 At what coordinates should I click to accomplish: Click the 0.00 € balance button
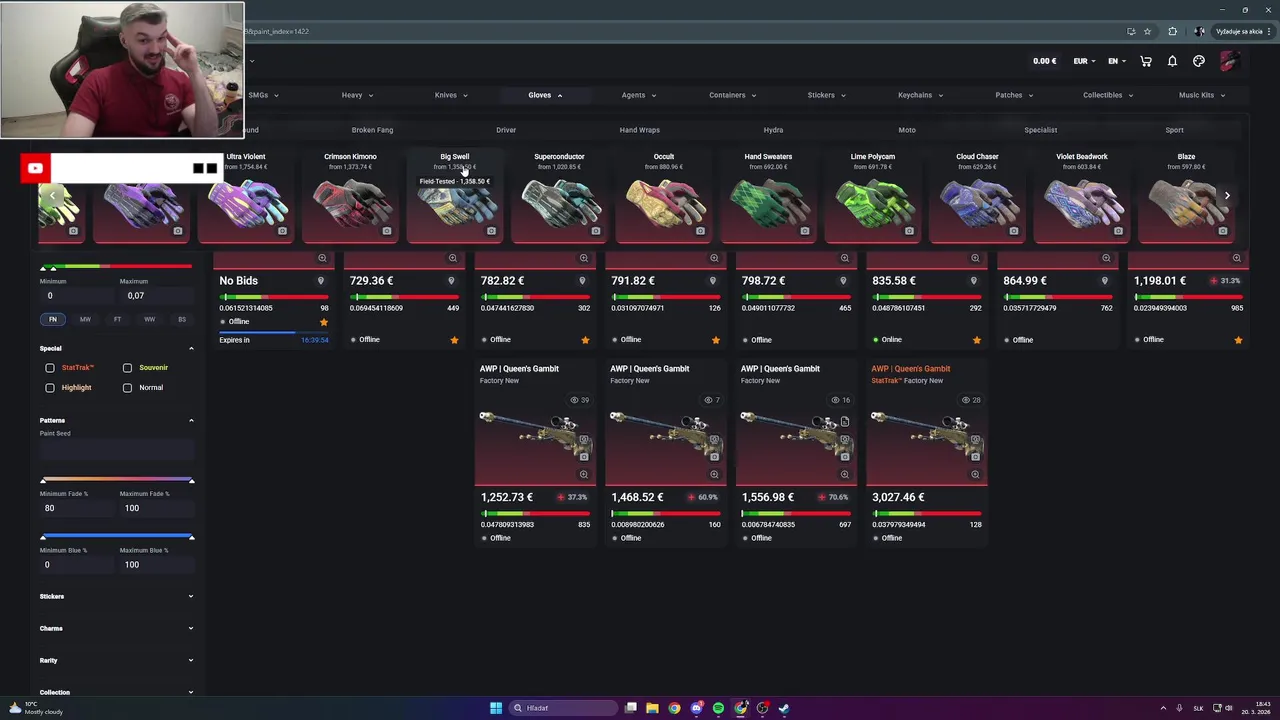[x=1044, y=61]
